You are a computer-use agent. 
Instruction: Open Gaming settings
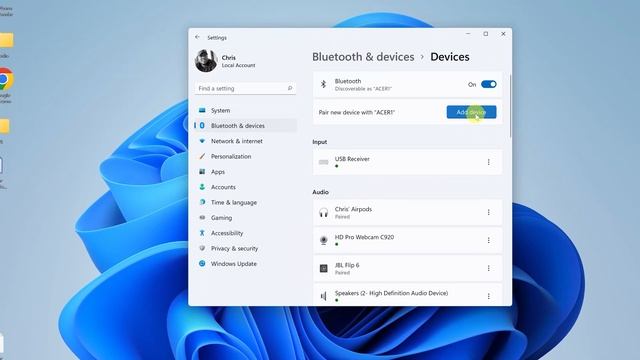point(245,218)
